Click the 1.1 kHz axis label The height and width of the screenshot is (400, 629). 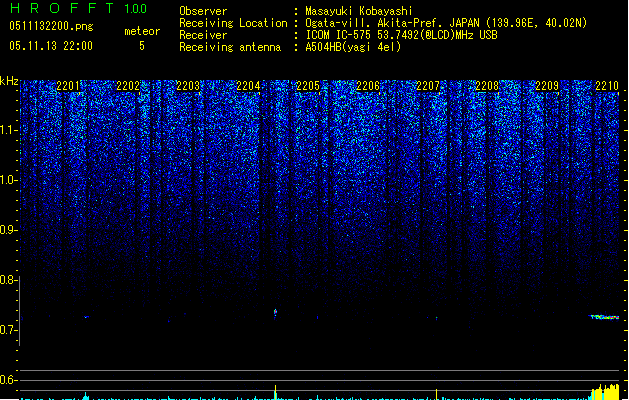click(8, 130)
